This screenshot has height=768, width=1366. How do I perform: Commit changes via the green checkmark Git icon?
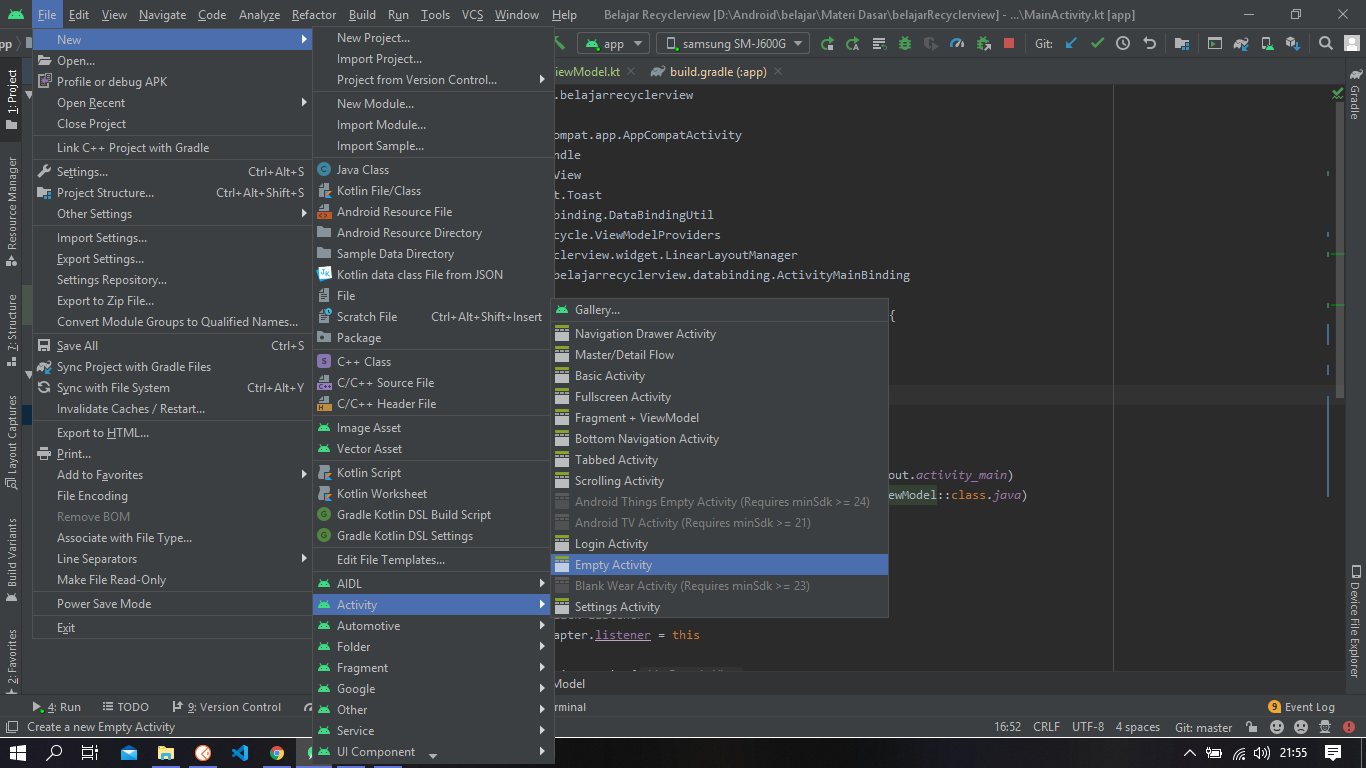pyautogui.click(x=1097, y=43)
